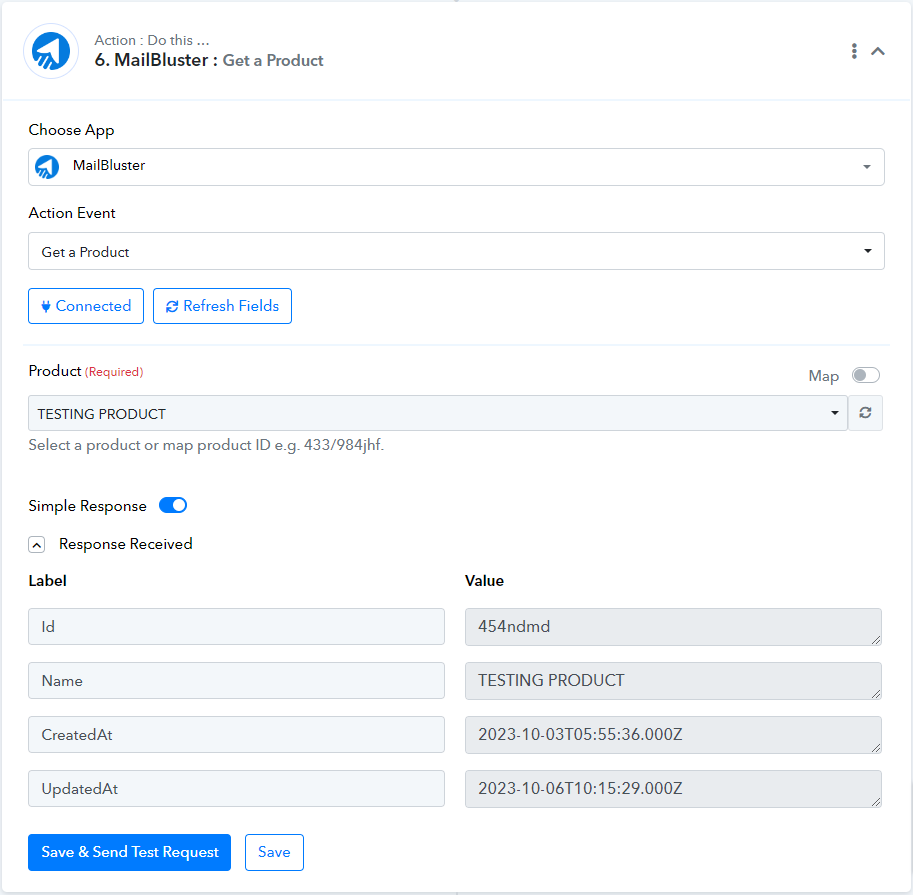Viewport: 913px width, 895px height.
Task: Click the CreatedAt timestamp value field
Action: click(673, 735)
